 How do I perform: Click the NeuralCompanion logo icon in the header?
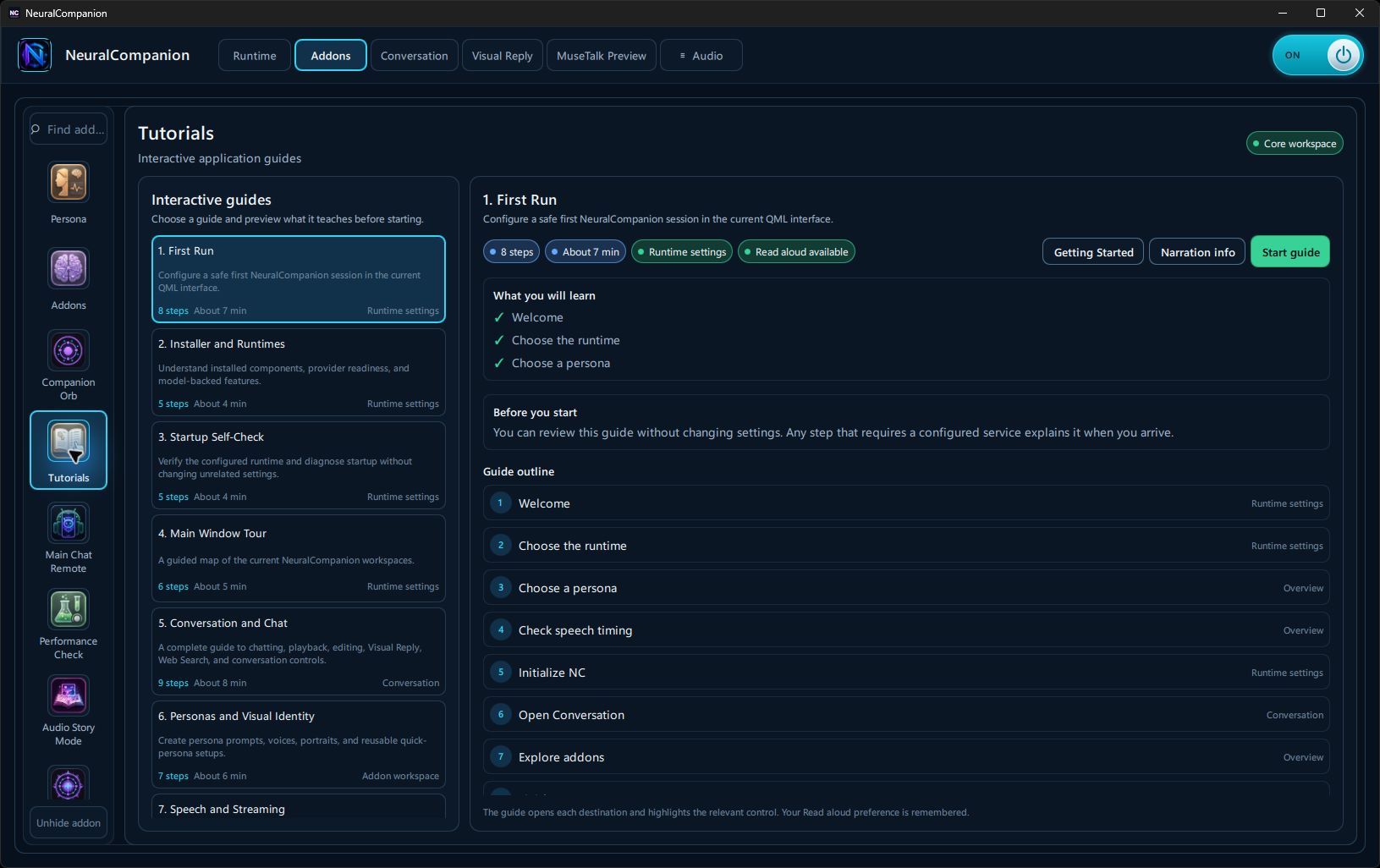point(35,55)
